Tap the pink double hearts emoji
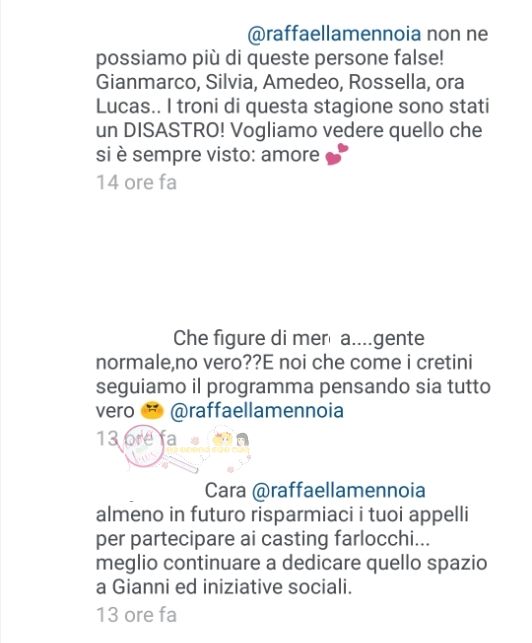This screenshot has width=532, height=643. pyautogui.click(x=336, y=155)
